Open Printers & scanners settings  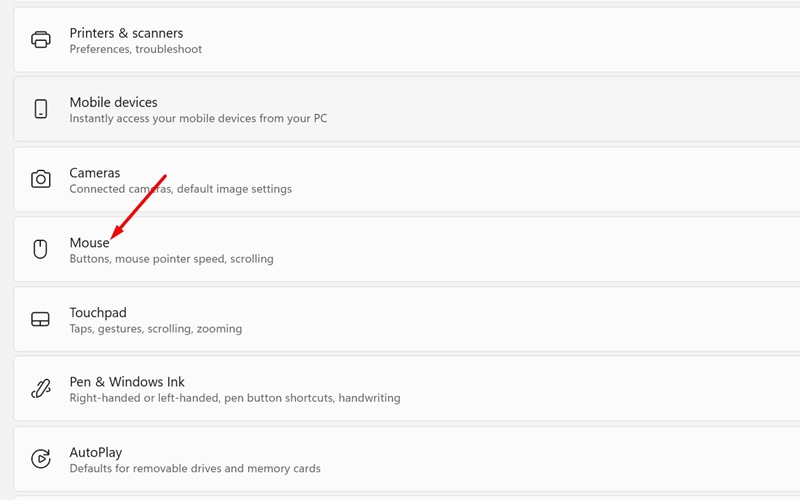pos(126,33)
